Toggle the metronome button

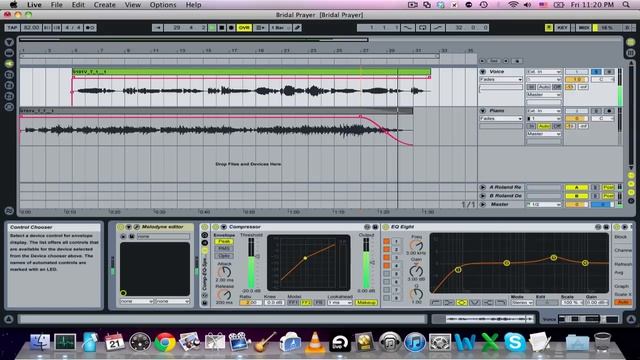click(90, 28)
